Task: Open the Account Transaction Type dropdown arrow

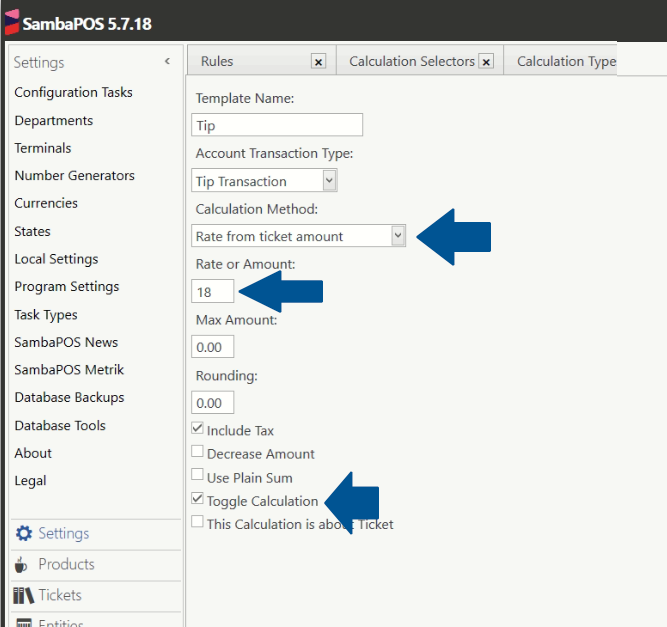Action: [329, 180]
